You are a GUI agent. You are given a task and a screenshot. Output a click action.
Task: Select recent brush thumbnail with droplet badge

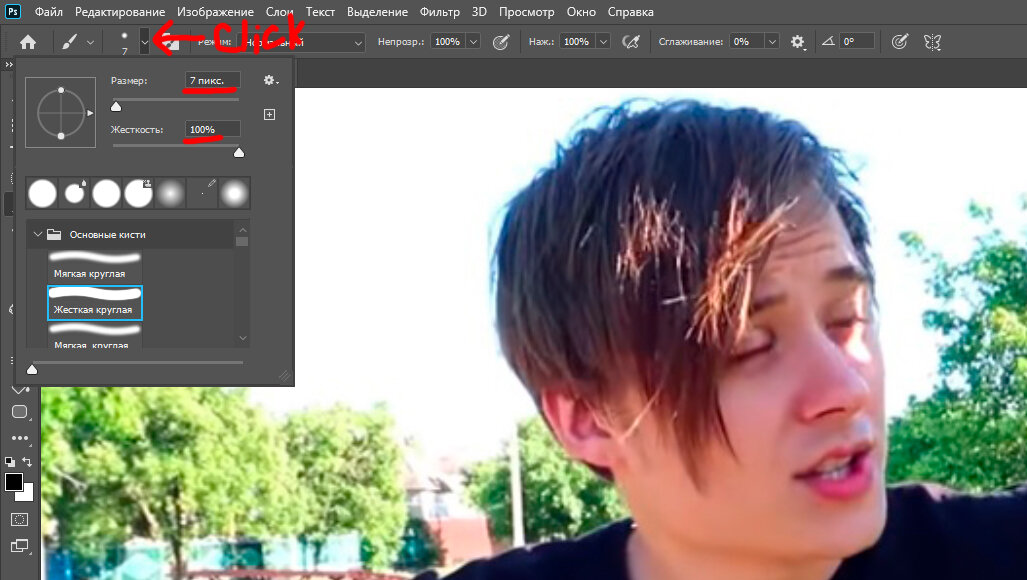click(x=75, y=194)
